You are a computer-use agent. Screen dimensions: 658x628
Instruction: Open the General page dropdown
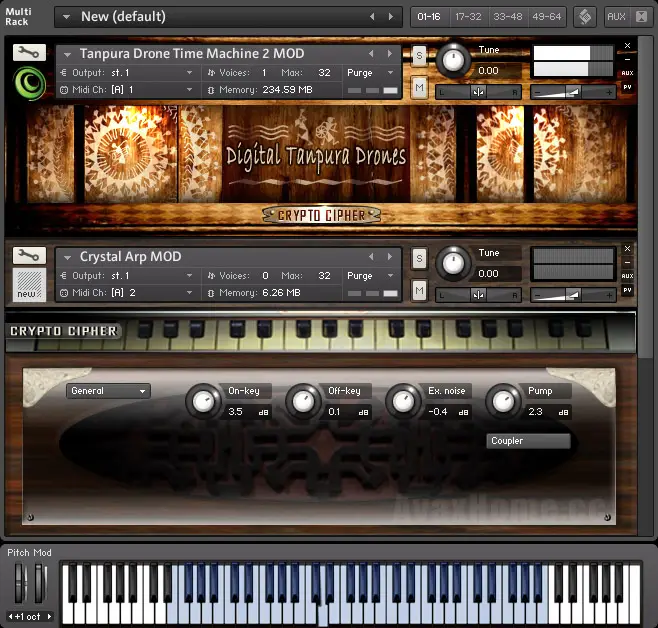click(x=108, y=391)
